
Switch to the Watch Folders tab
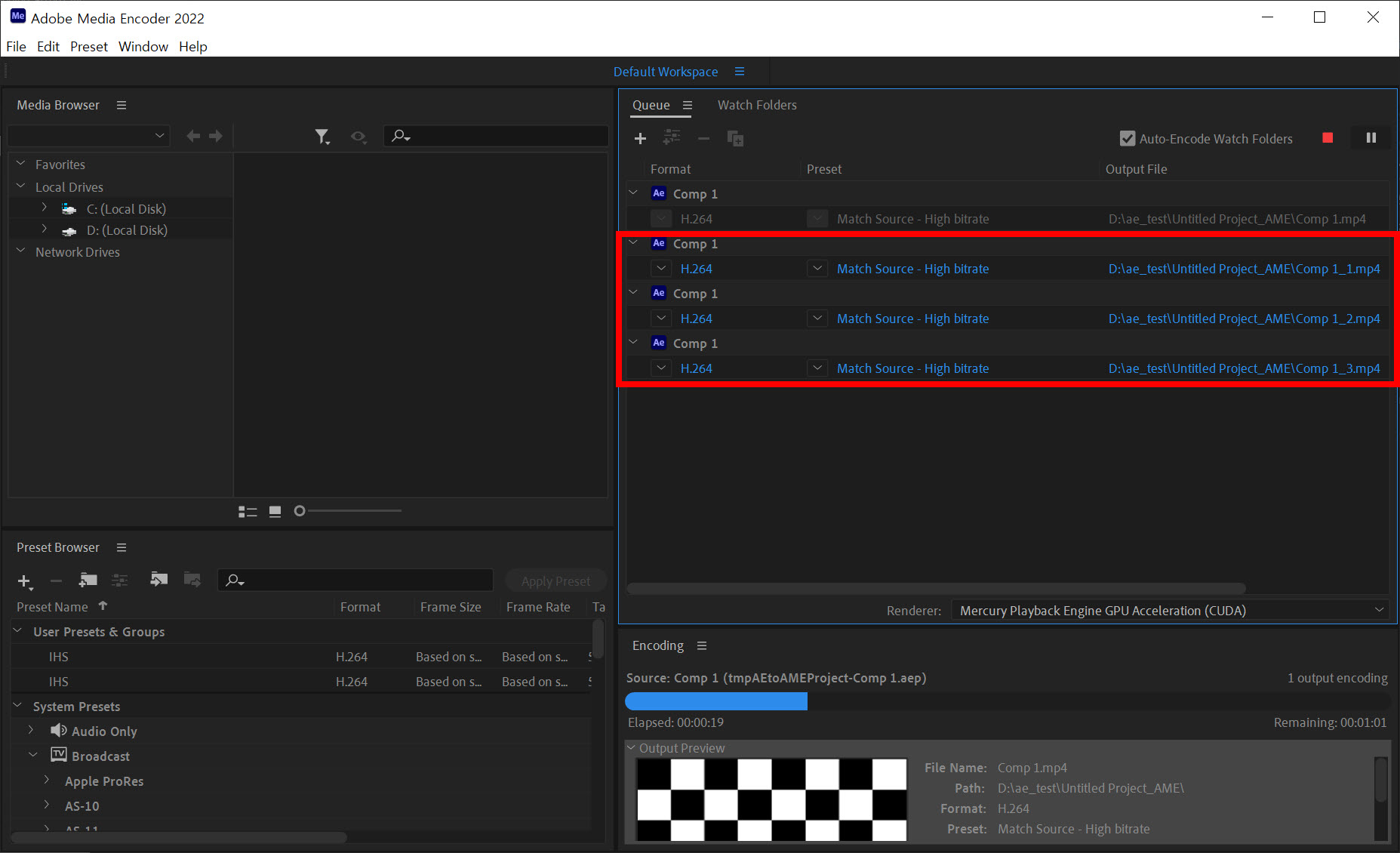click(757, 105)
